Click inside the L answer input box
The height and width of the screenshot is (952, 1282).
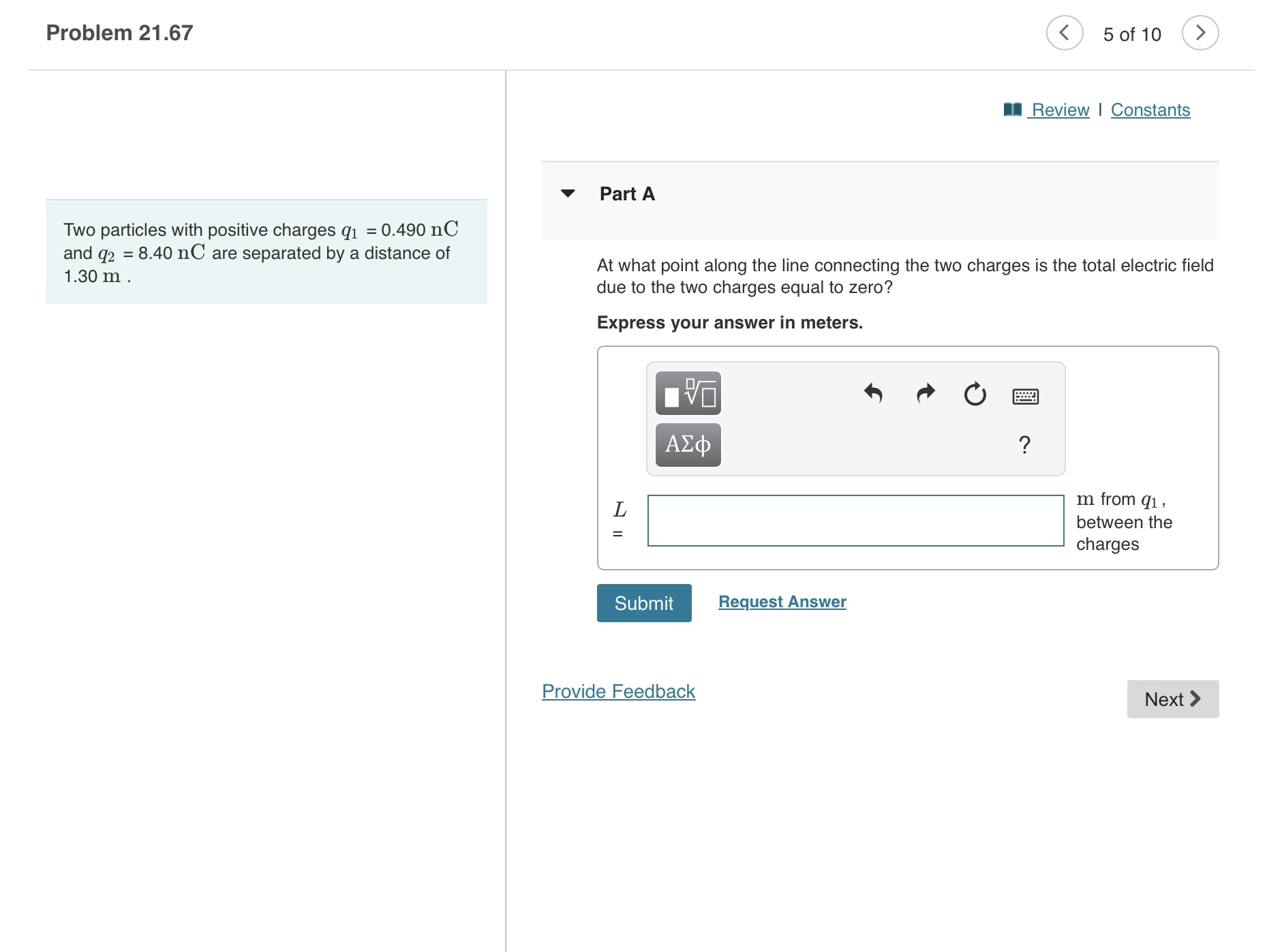coord(855,520)
